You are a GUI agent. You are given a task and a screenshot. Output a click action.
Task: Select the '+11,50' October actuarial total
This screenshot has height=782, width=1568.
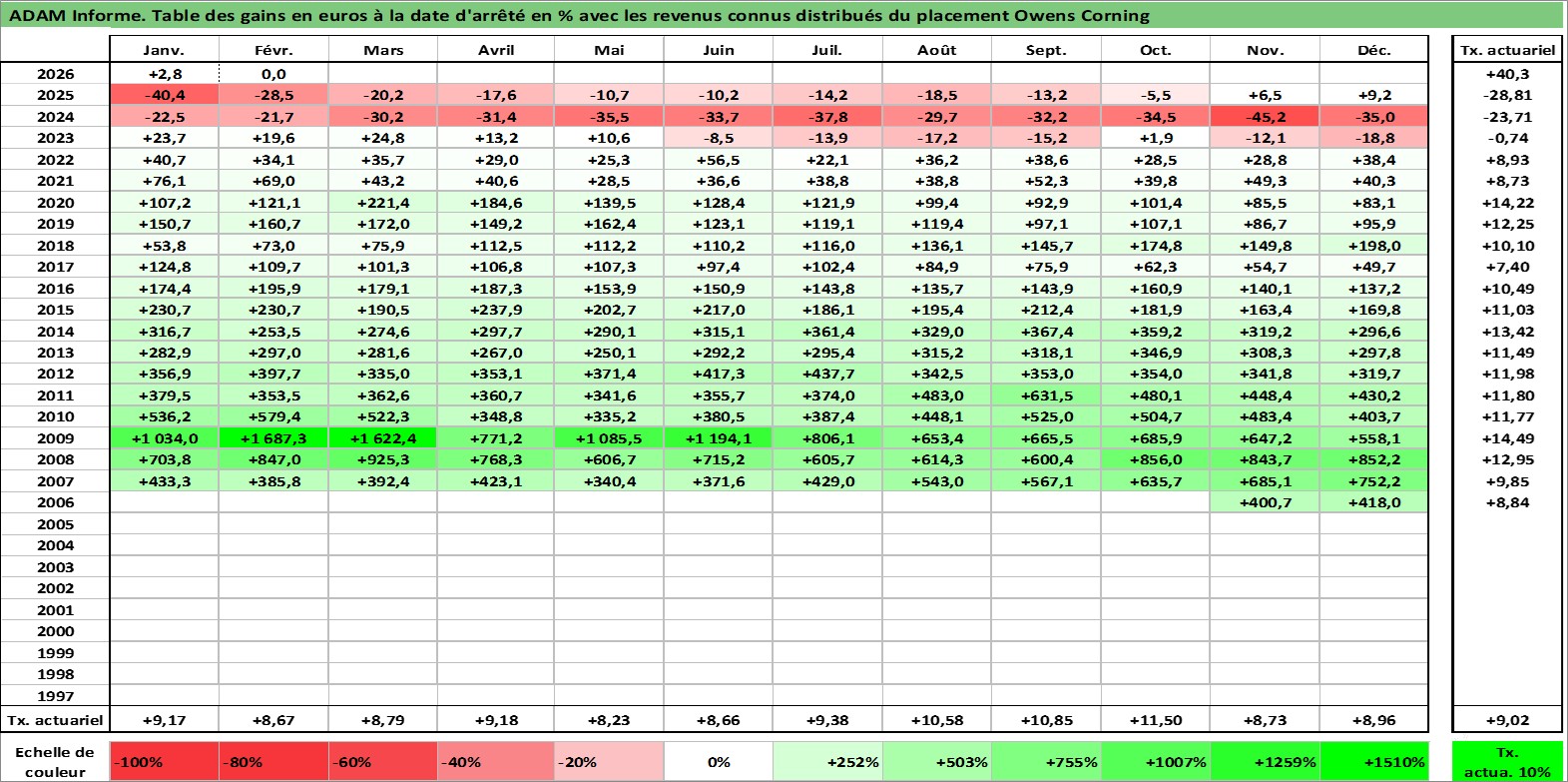point(1155,719)
